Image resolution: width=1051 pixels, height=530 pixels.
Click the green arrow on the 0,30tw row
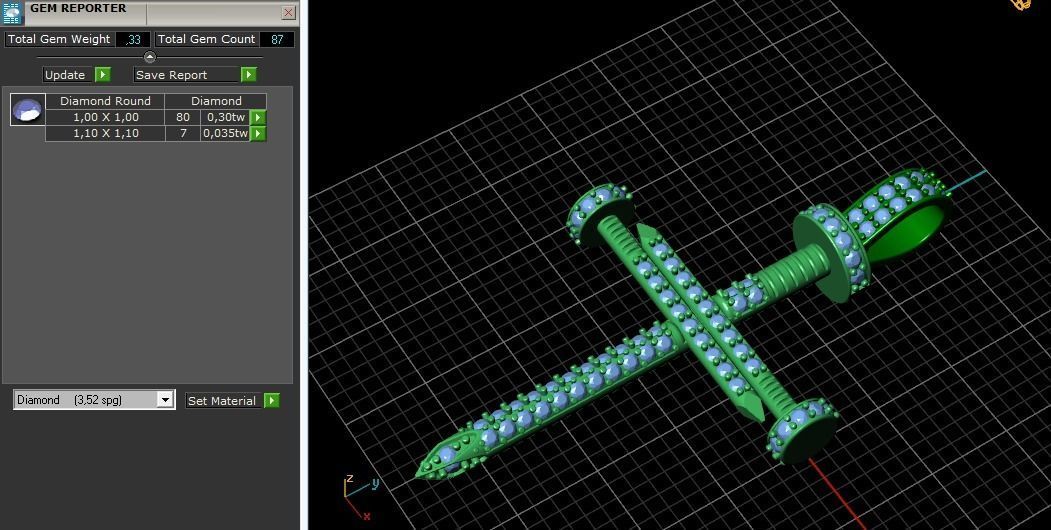(257, 117)
